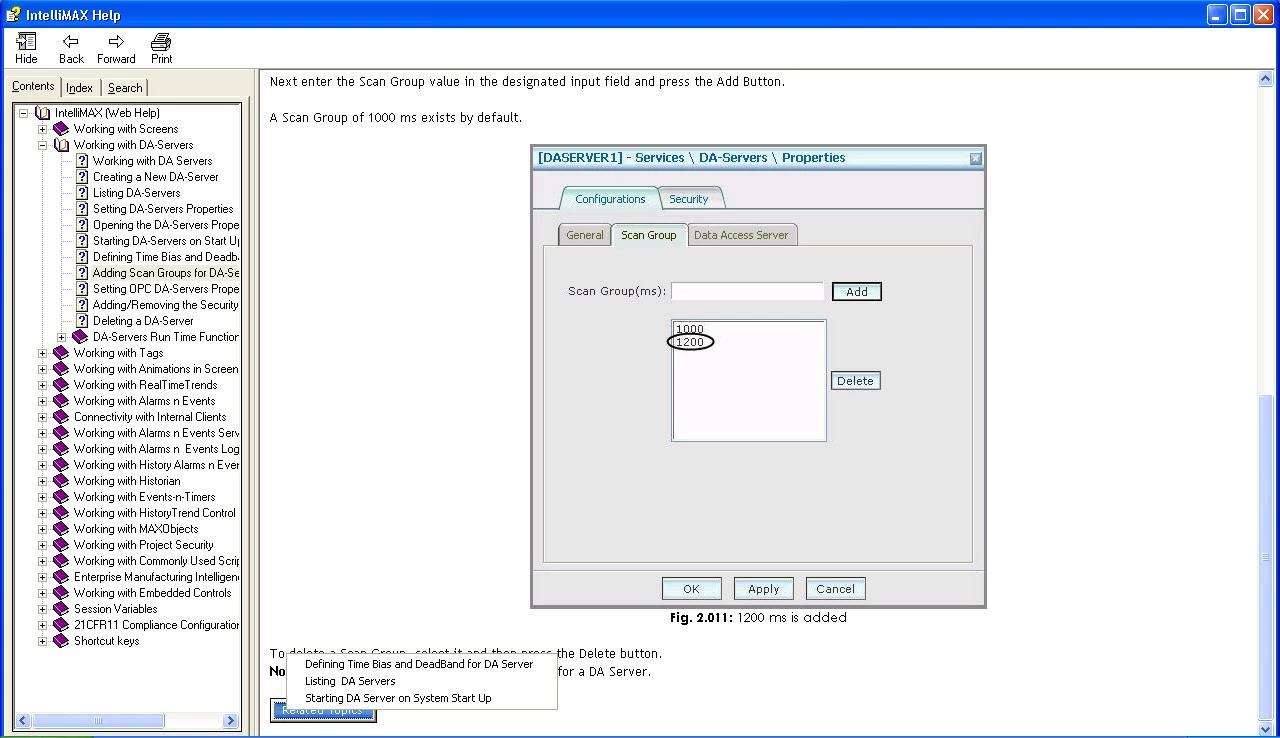
Task: Open Adding Scan Groups topic icon
Action: [82, 273]
